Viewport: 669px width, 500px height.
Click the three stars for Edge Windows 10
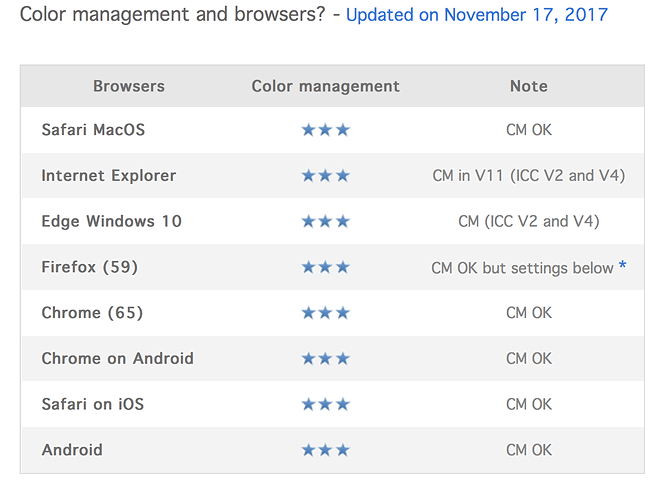[x=325, y=221]
